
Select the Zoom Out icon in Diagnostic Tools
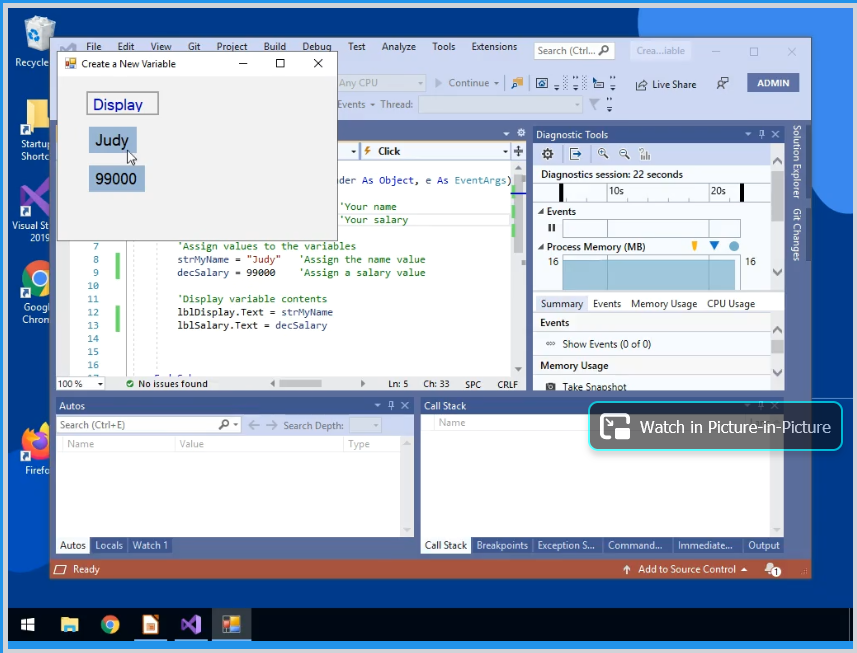[x=624, y=154]
